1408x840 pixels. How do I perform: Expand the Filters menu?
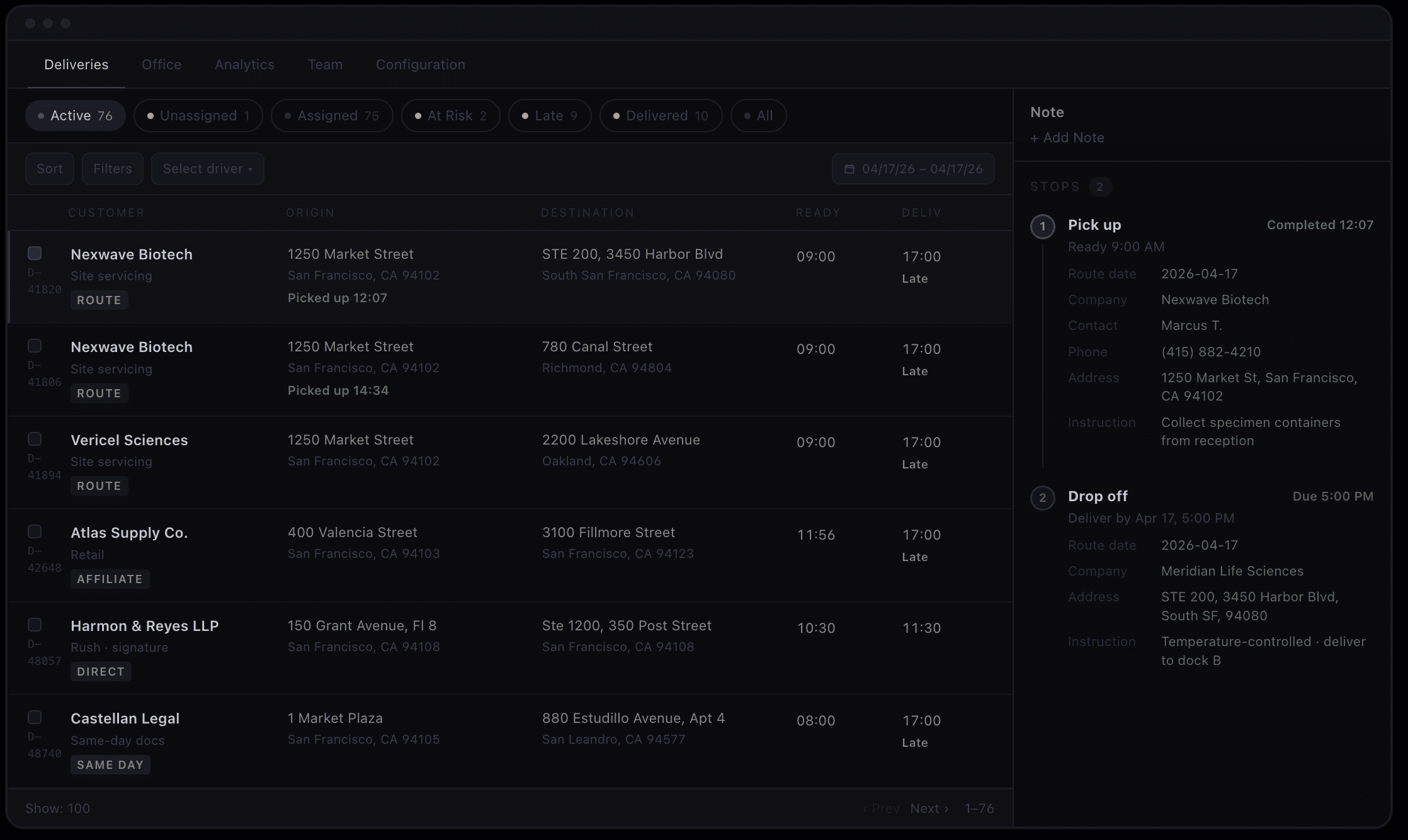tap(112, 169)
